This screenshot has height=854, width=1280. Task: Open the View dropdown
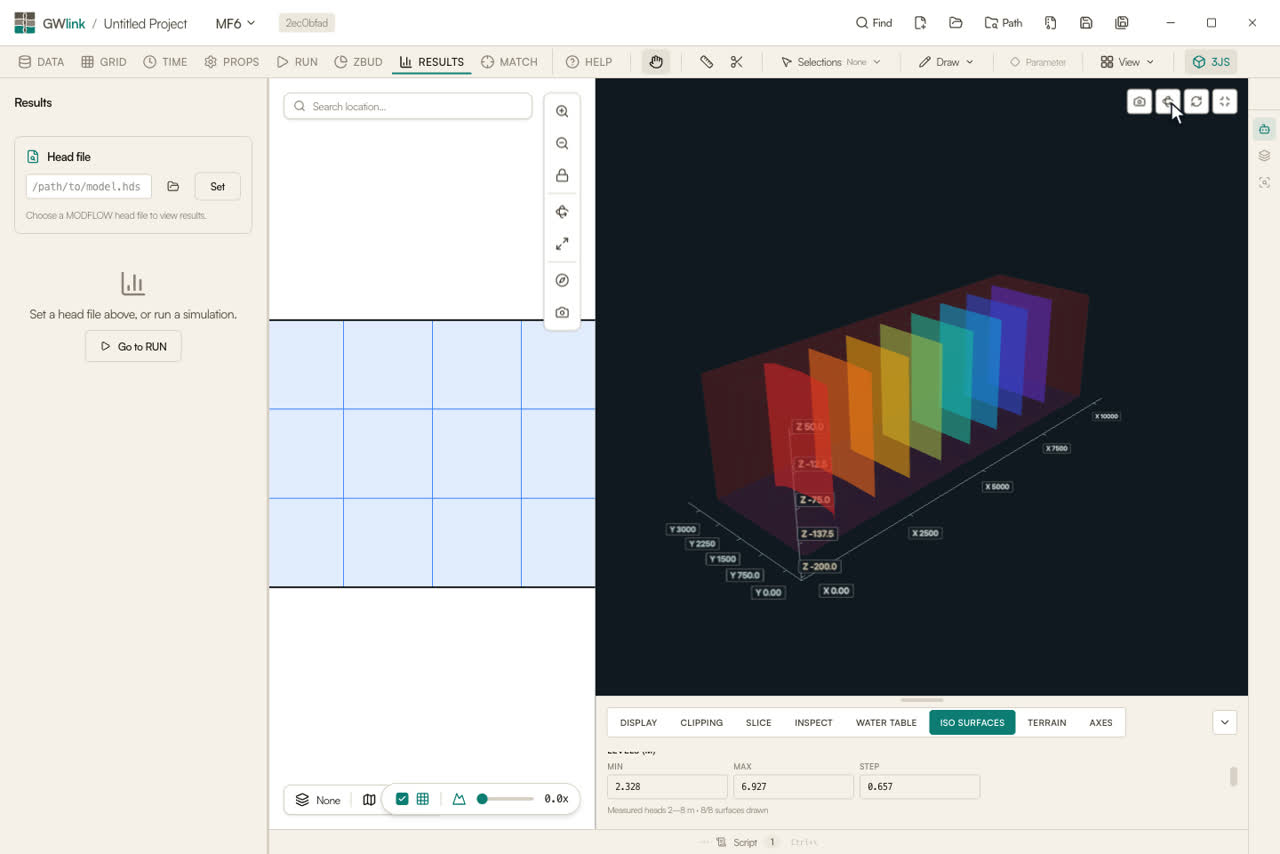pyautogui.click(x=1127, y=62)
